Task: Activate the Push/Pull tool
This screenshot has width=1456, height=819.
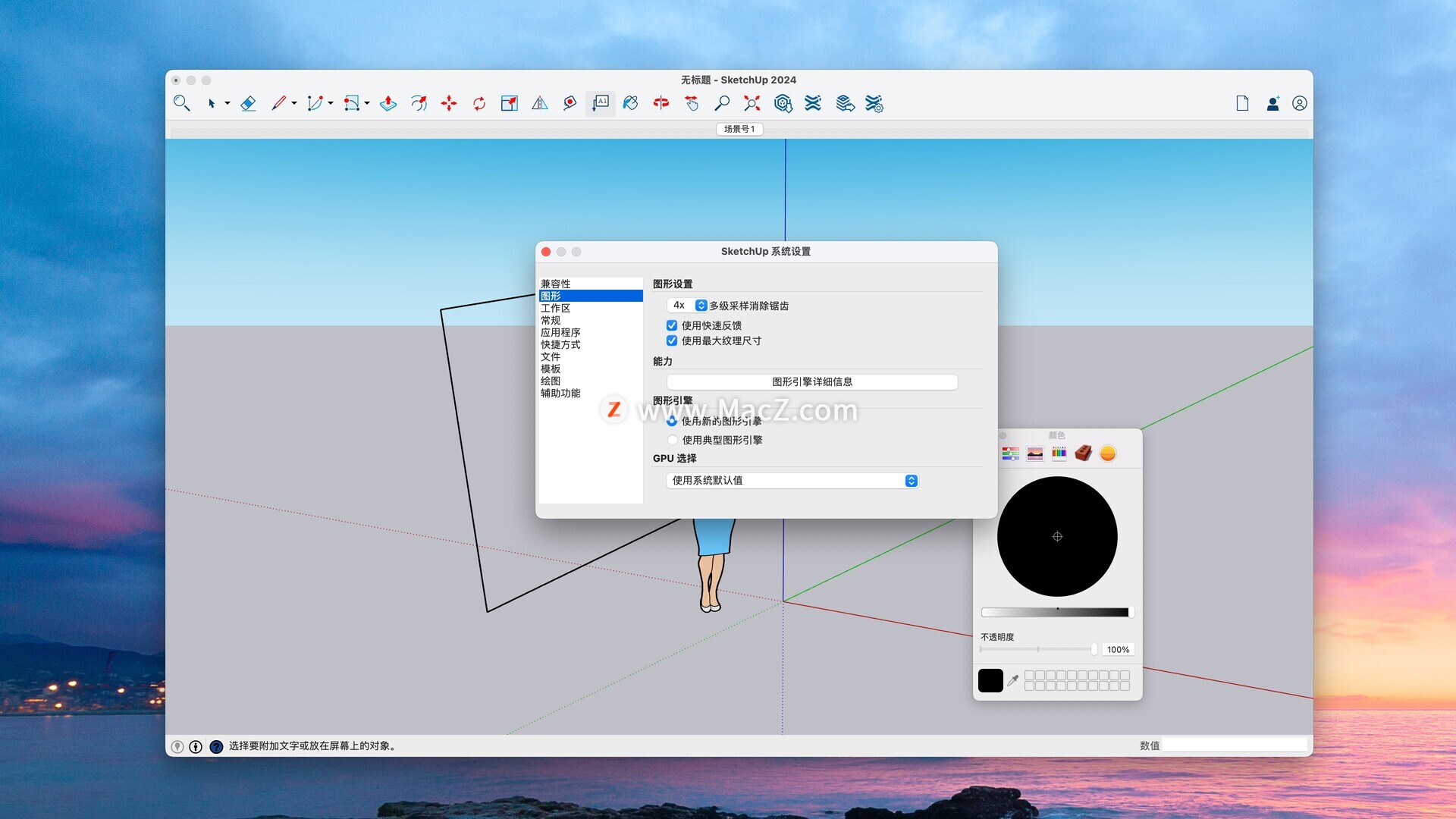Action: 388,103
